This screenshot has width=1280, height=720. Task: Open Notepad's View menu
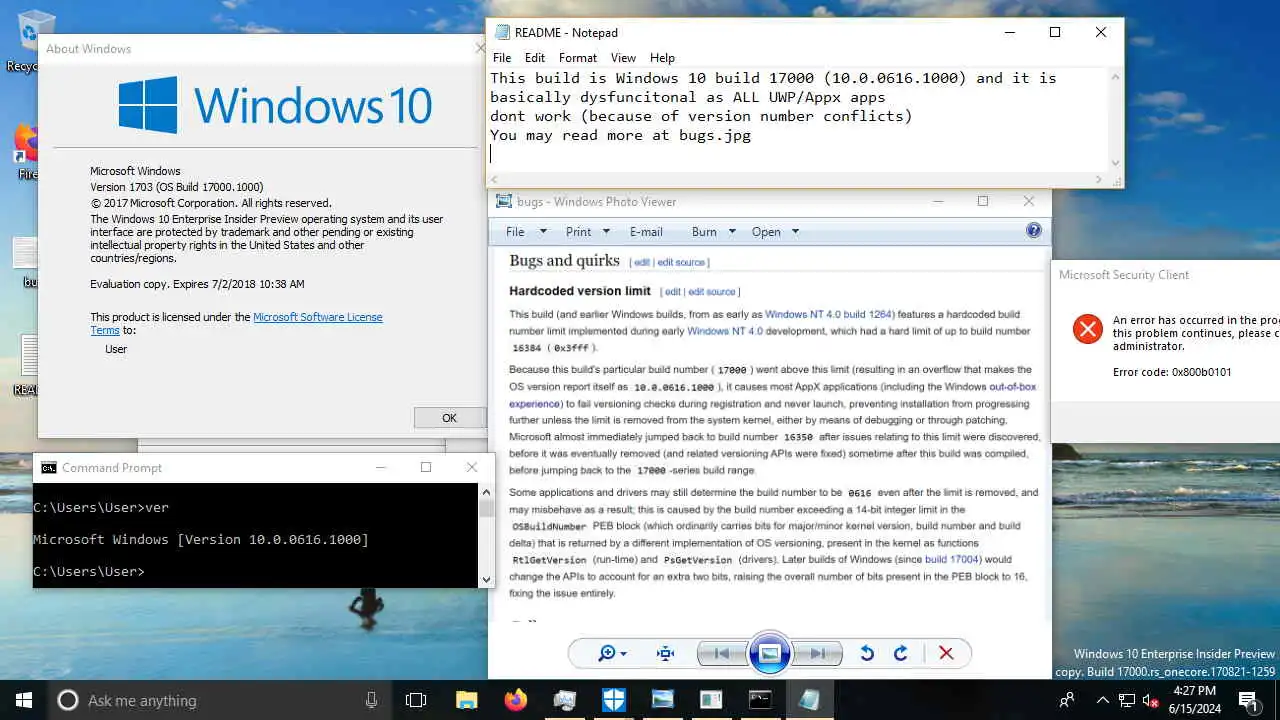(623, 58)
